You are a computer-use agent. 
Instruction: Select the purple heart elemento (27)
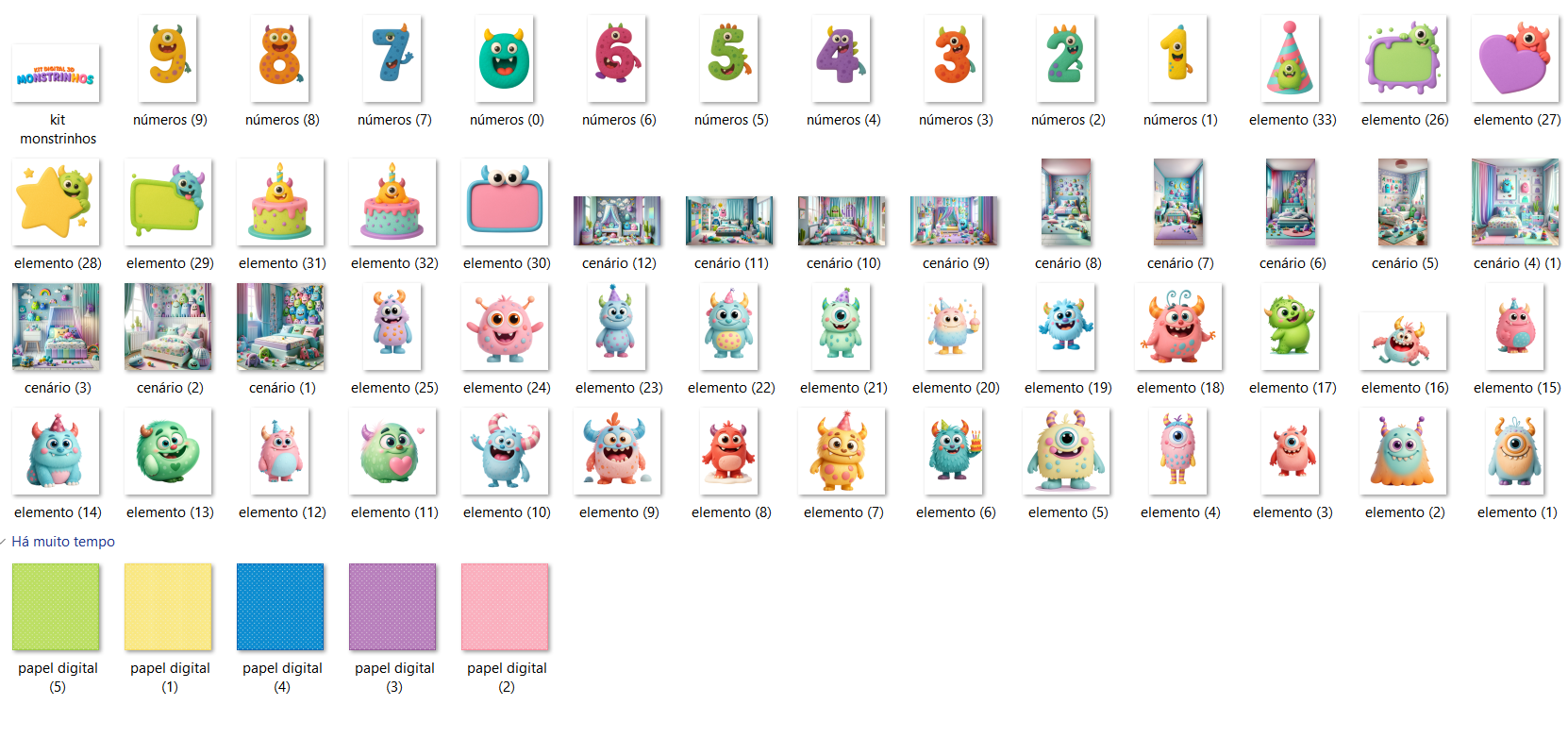[x=1515, y=59]
